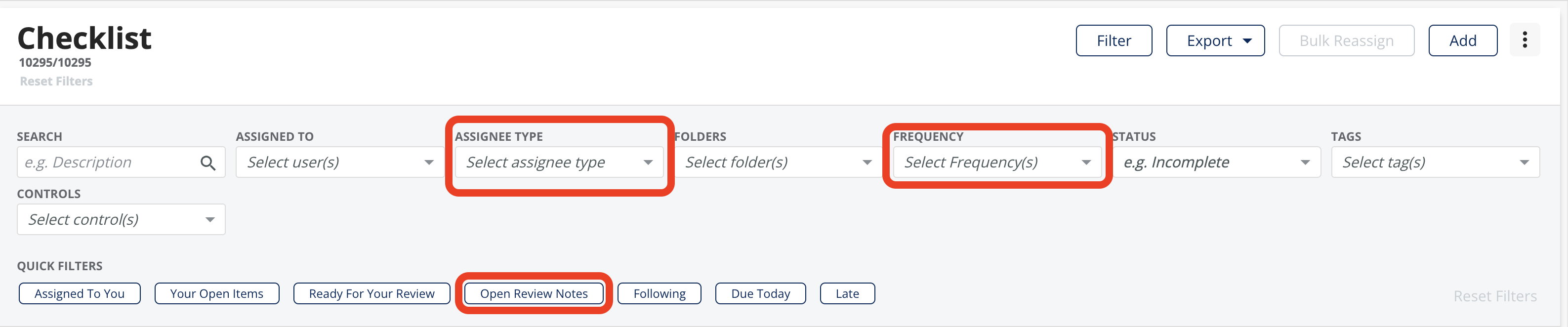Viewport: 1568px width, 327px height.
Task: Click the Add button
Action: click(1463, 41)
